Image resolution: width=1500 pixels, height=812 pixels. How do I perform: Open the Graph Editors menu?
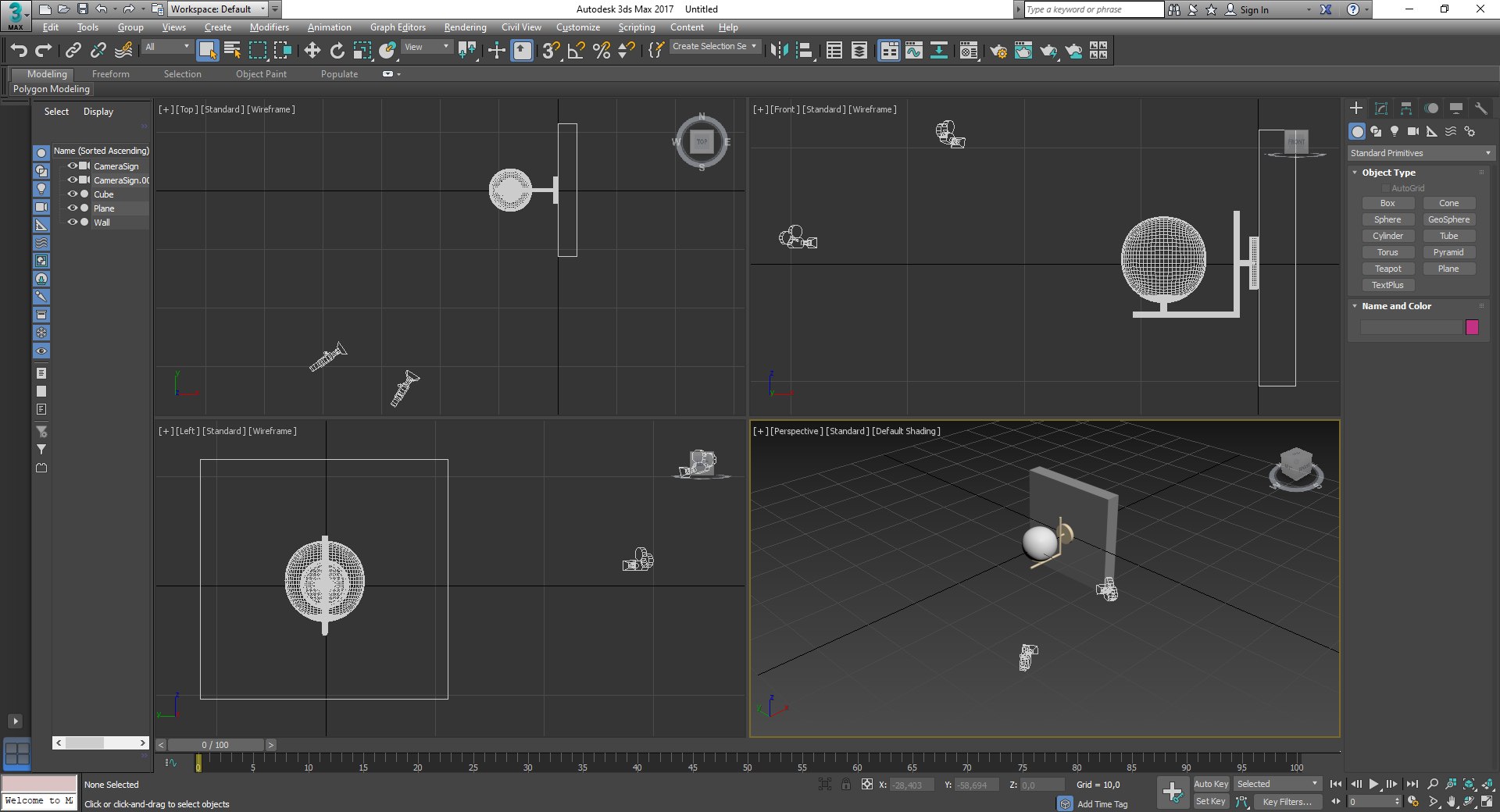(x=398, y=27)
